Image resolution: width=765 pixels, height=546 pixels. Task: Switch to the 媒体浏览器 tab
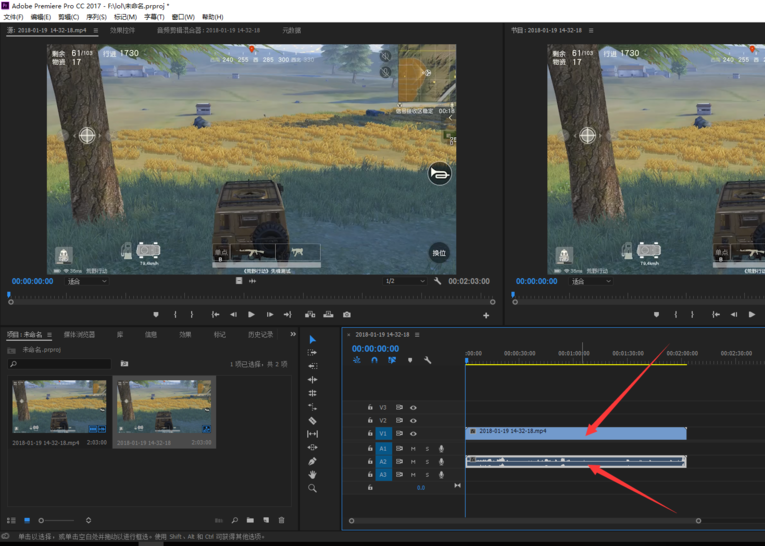[x=80, y=335]
